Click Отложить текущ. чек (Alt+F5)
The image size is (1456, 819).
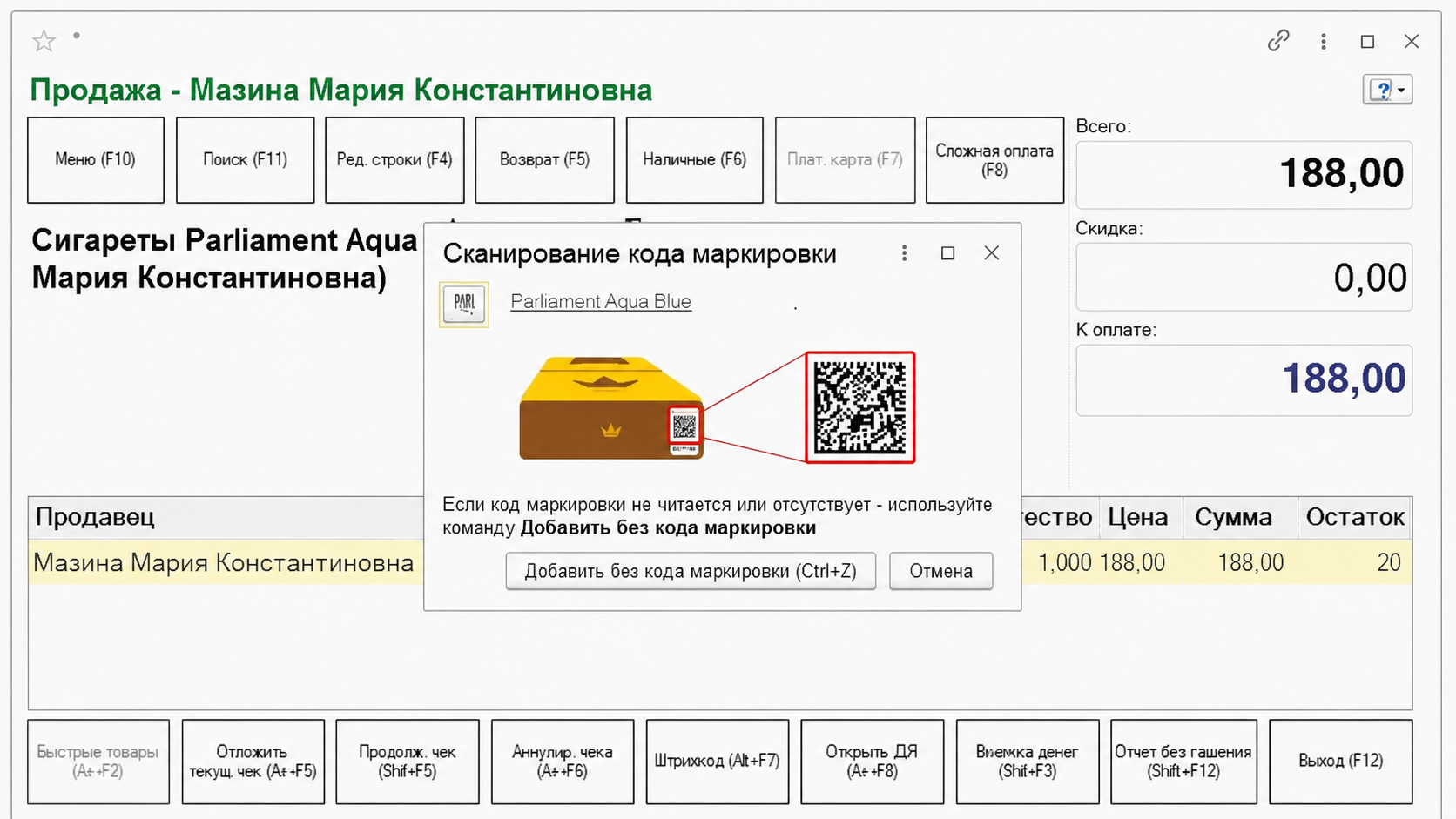pos(253,762)
